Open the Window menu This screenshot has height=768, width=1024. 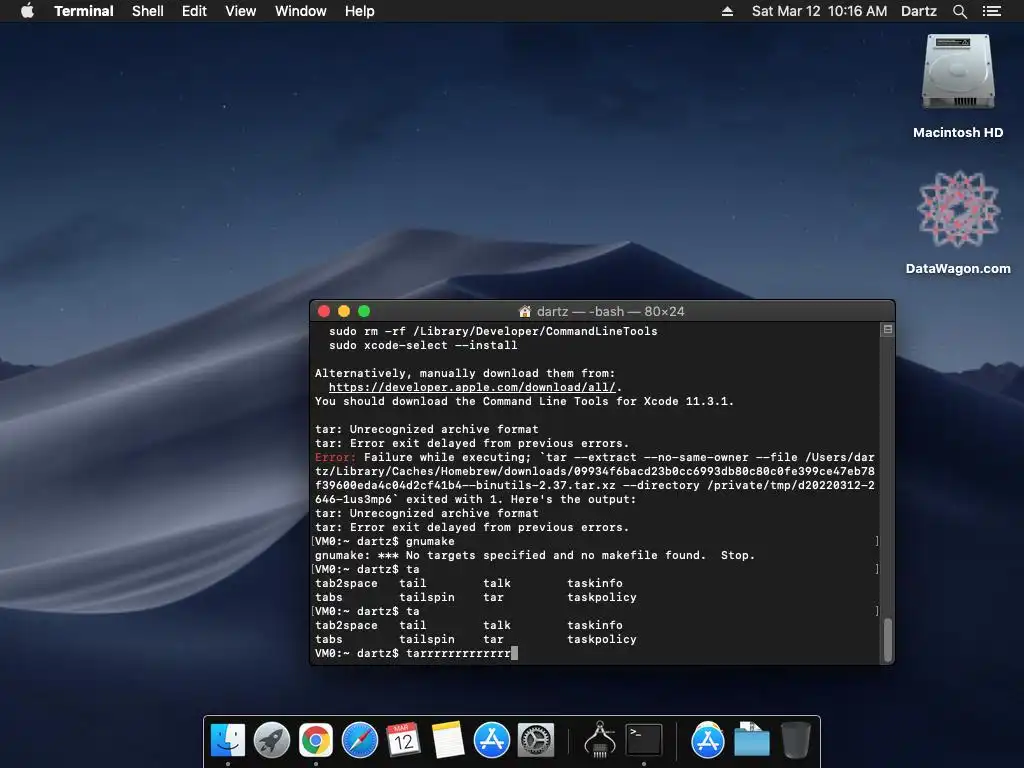tap(300, 11)
